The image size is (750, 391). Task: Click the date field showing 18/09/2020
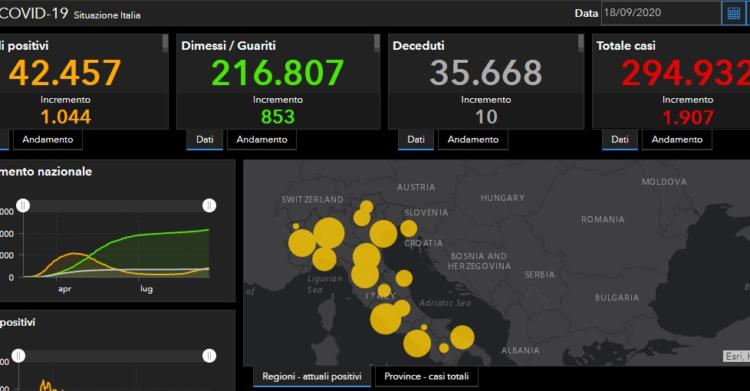(661, 13)
